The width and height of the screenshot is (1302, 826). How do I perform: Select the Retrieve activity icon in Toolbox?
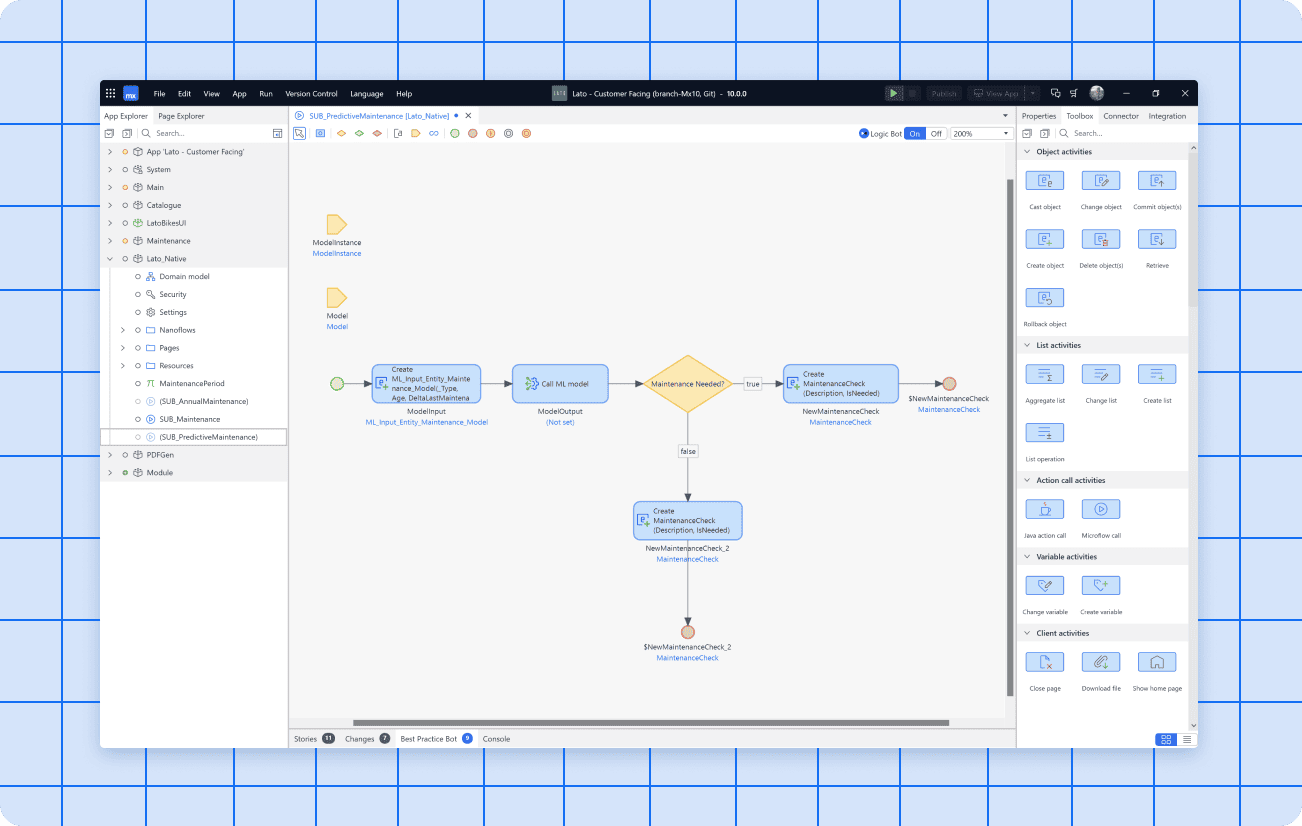tap(1156, 240)
